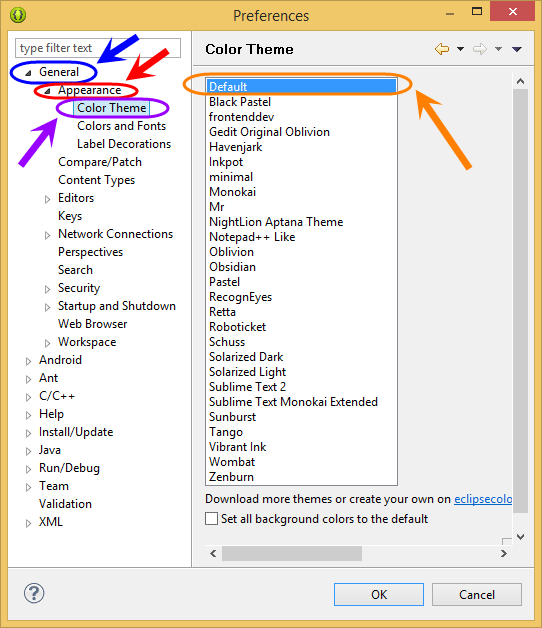Select the Team tree item
The width and height of the screenshot is (542, 628).
(x=54, y=486)
